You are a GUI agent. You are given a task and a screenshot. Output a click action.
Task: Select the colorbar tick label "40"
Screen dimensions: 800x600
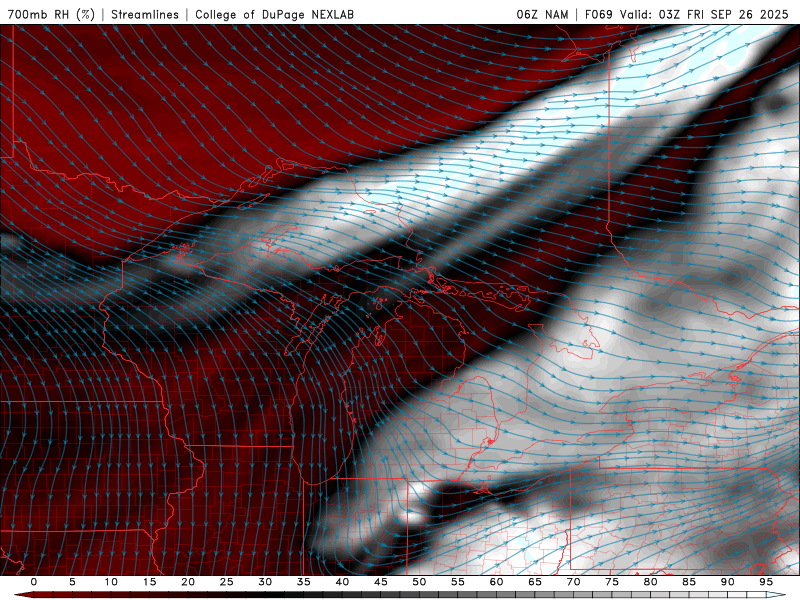point(342,582)
